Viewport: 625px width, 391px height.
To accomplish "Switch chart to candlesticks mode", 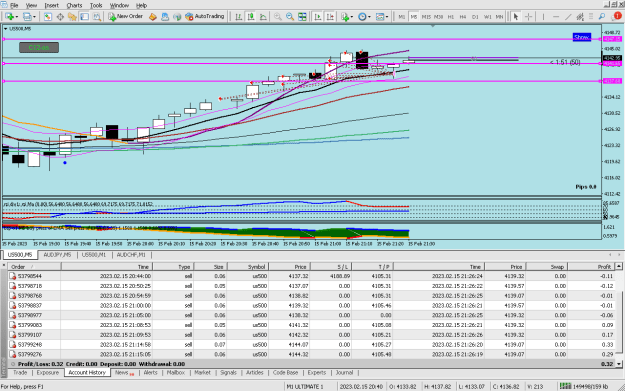I will (251, 17).
